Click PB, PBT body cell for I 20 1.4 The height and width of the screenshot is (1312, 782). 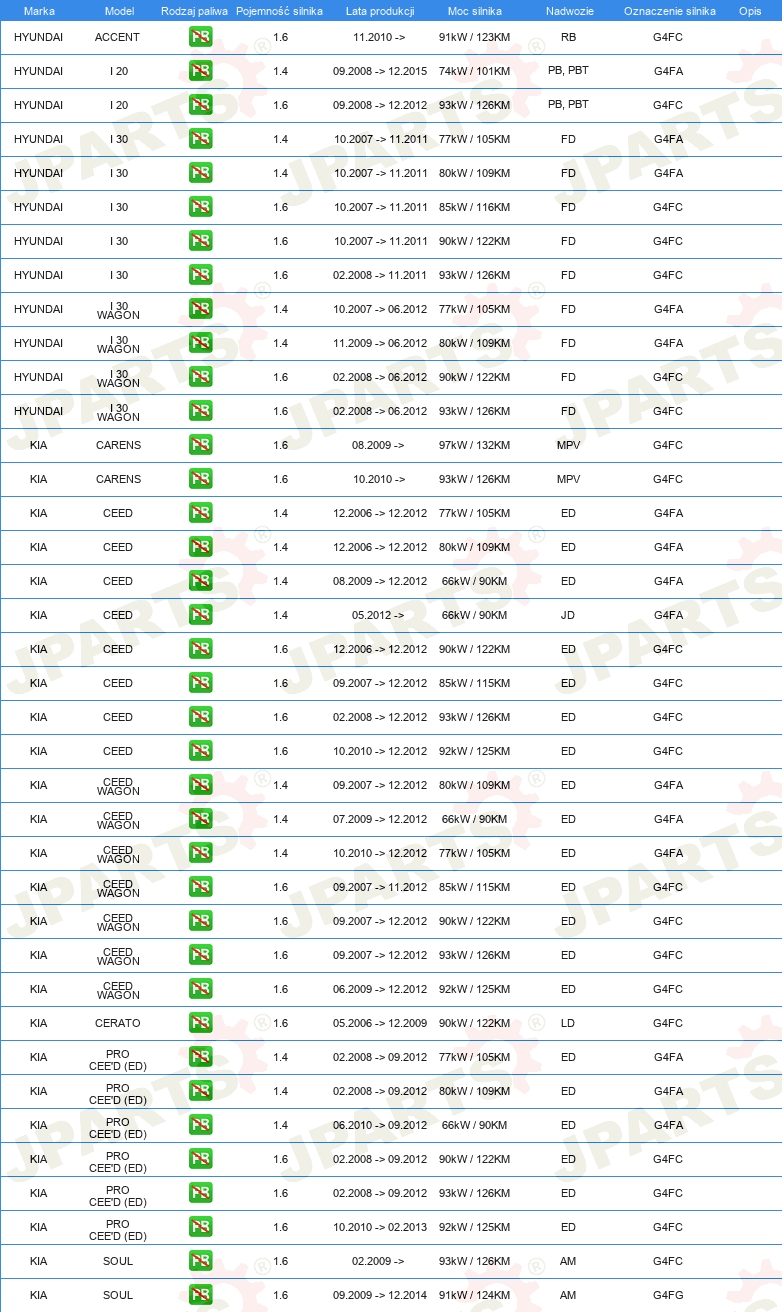click(568, 70)
